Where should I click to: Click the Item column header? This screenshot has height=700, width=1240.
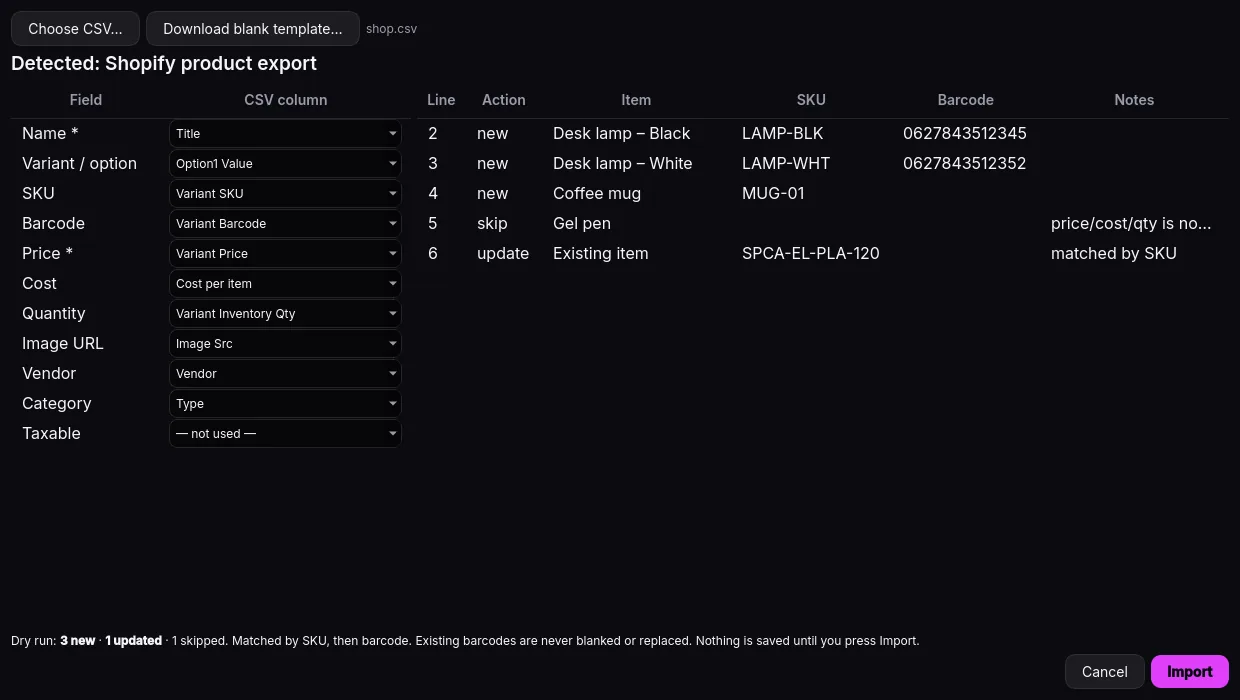pos(636,100)
